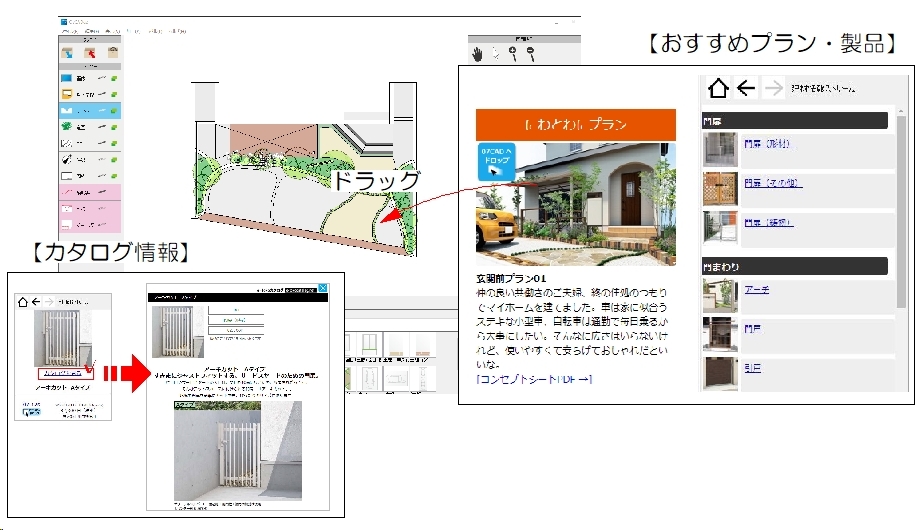Open the アーチ product link
This screenshot has width=919, height=530.
[x=757, y=290]
